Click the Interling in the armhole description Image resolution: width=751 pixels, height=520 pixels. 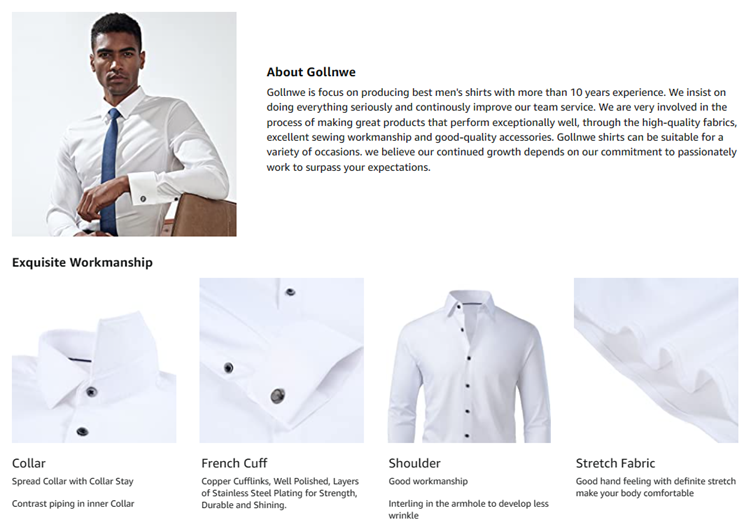(468, 509)
